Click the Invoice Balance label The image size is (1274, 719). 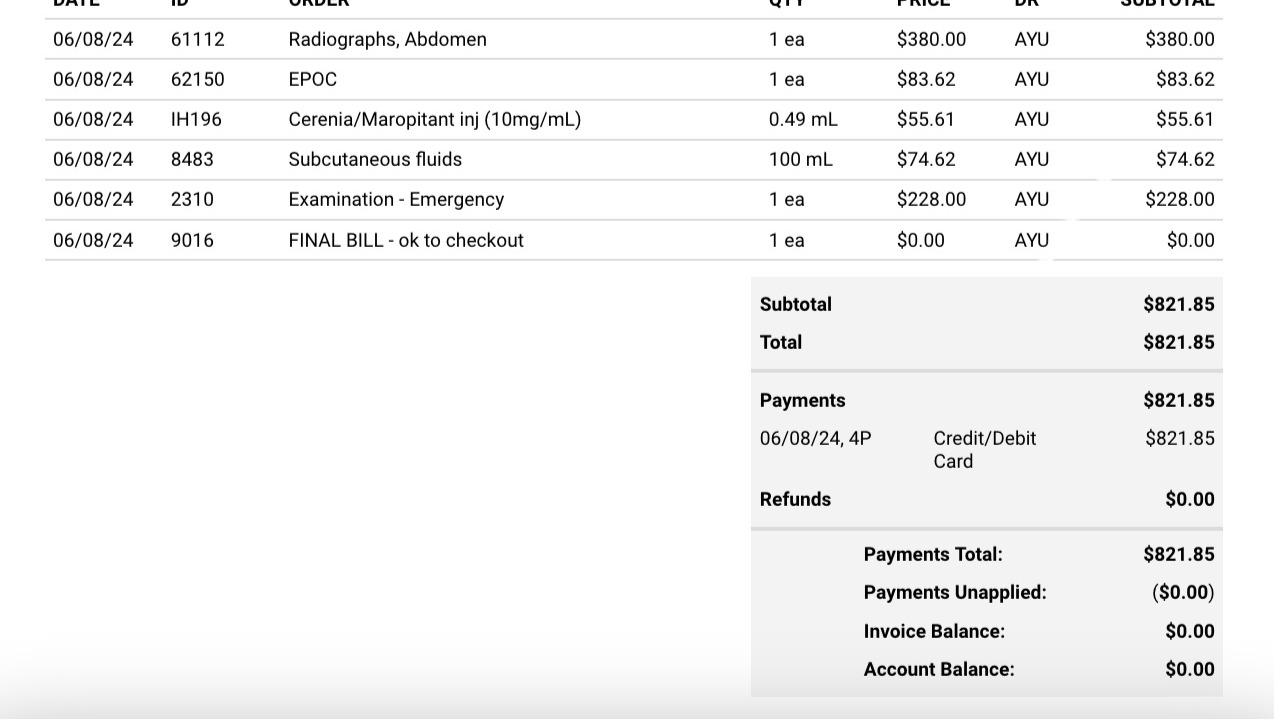click(x=934, y=632)
